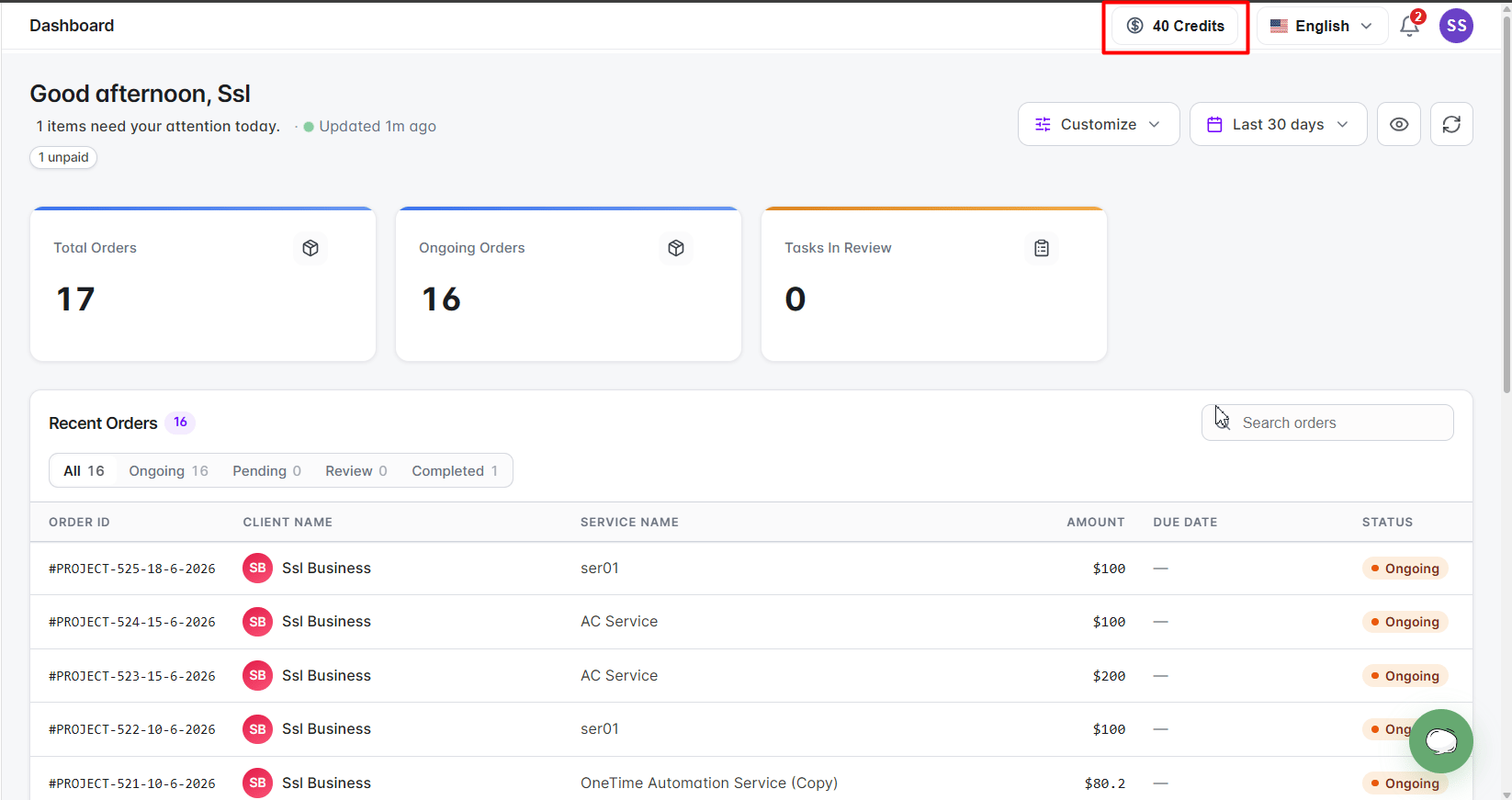The image size is (1512, 800).
Task: Click SB avatar in PROJECT-524 row
Action: pyautogui.click(x=257, y=622)
